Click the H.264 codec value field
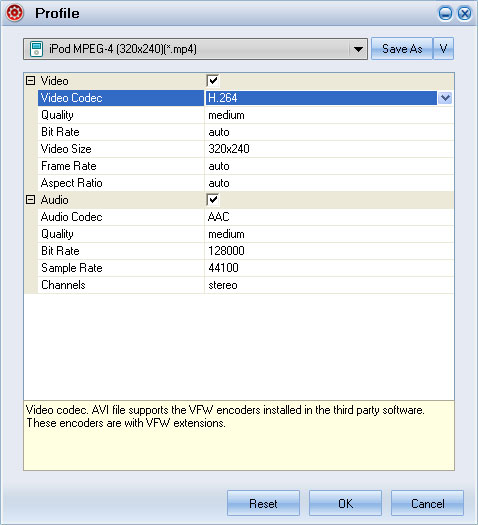The height and width of the screenshot is (525, 478). (321, 98)
